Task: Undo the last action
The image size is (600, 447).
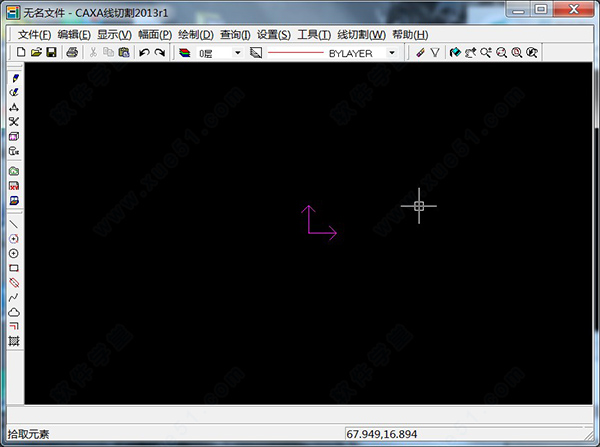Action: click(x=144, y=52)
